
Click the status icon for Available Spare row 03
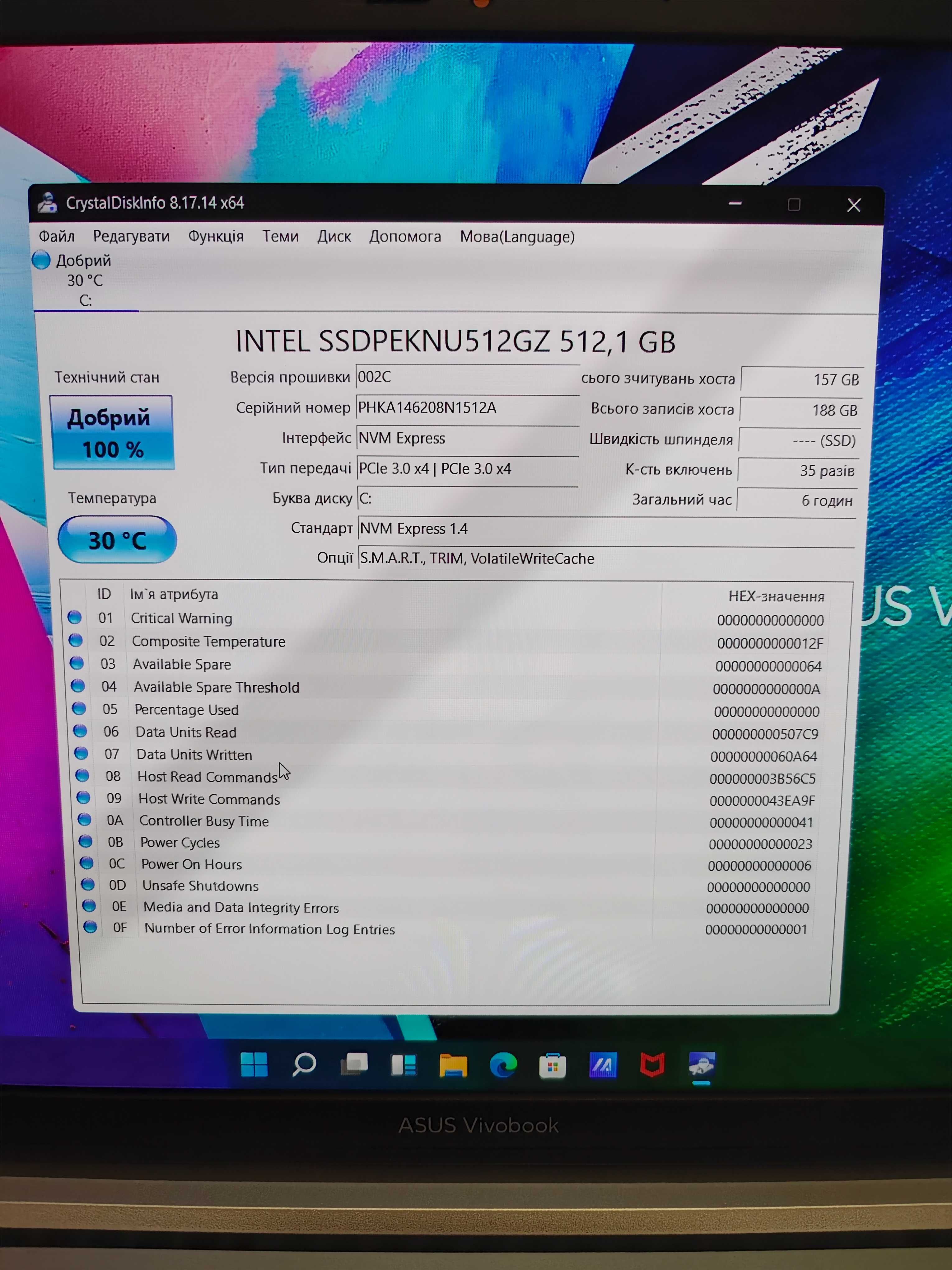76,663
